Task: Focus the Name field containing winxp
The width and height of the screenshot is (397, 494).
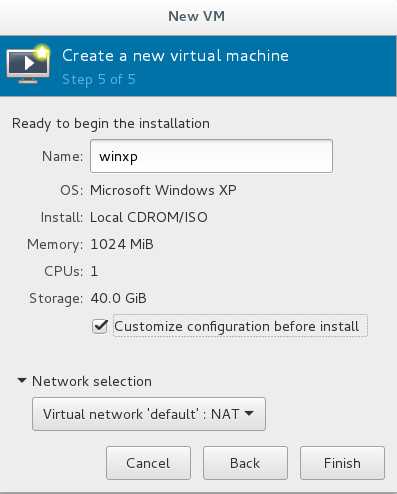Action: (211, 156)
